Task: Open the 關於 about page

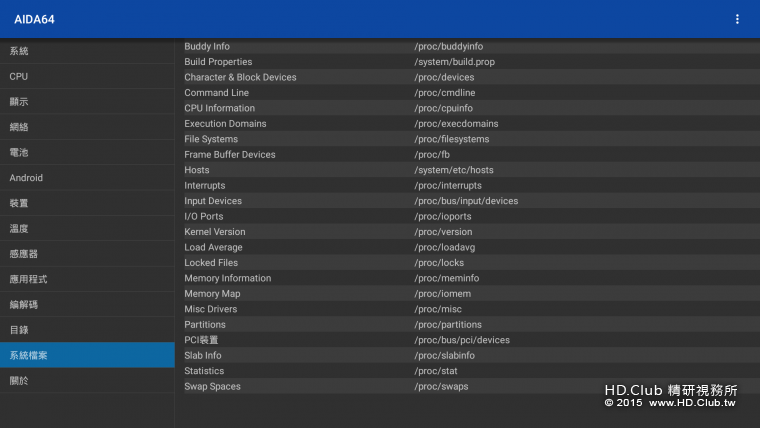Action: click(19, 380)
